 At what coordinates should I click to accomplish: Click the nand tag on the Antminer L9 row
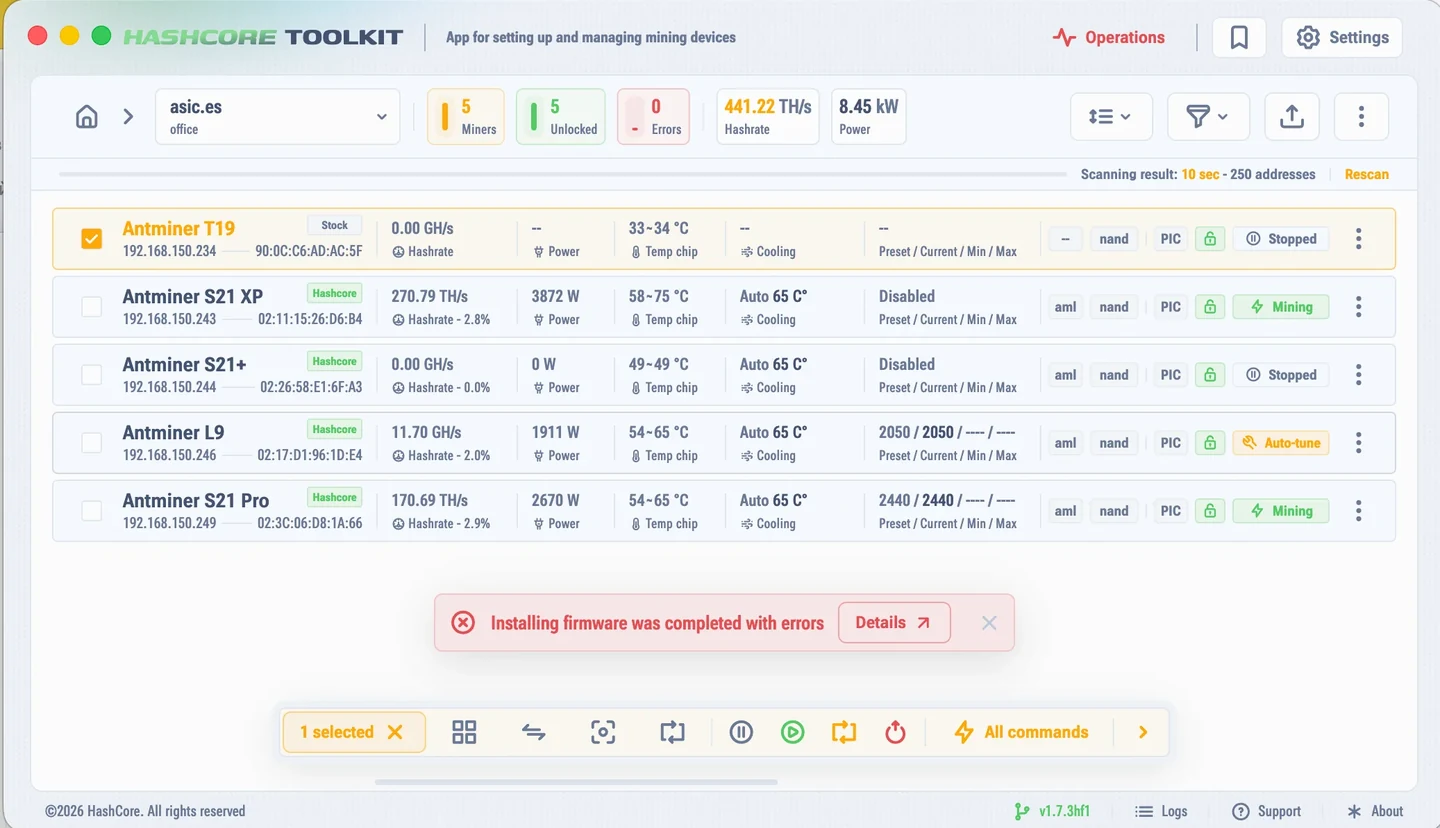(x=1114, y=443)
